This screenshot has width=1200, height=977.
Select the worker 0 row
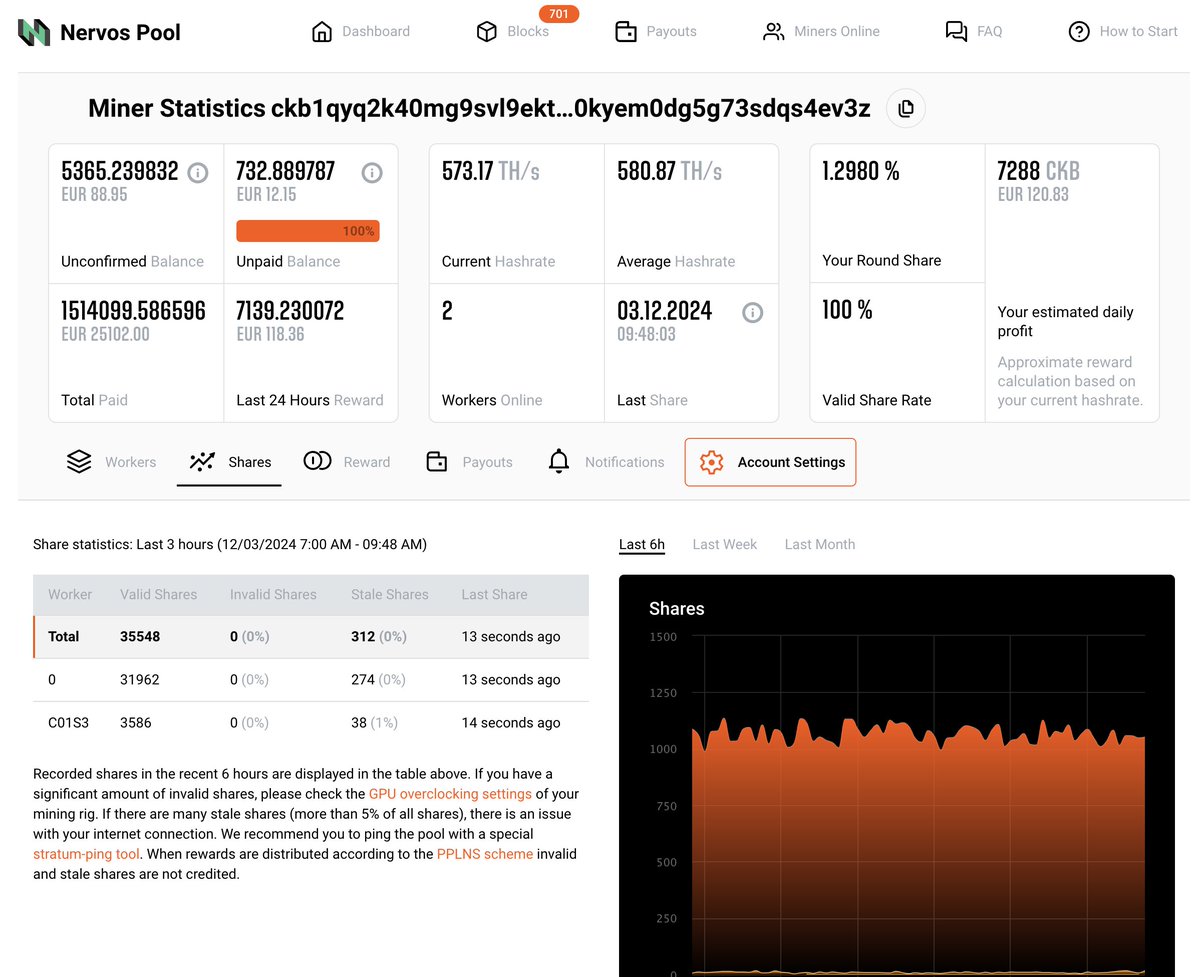pos(311,680)
